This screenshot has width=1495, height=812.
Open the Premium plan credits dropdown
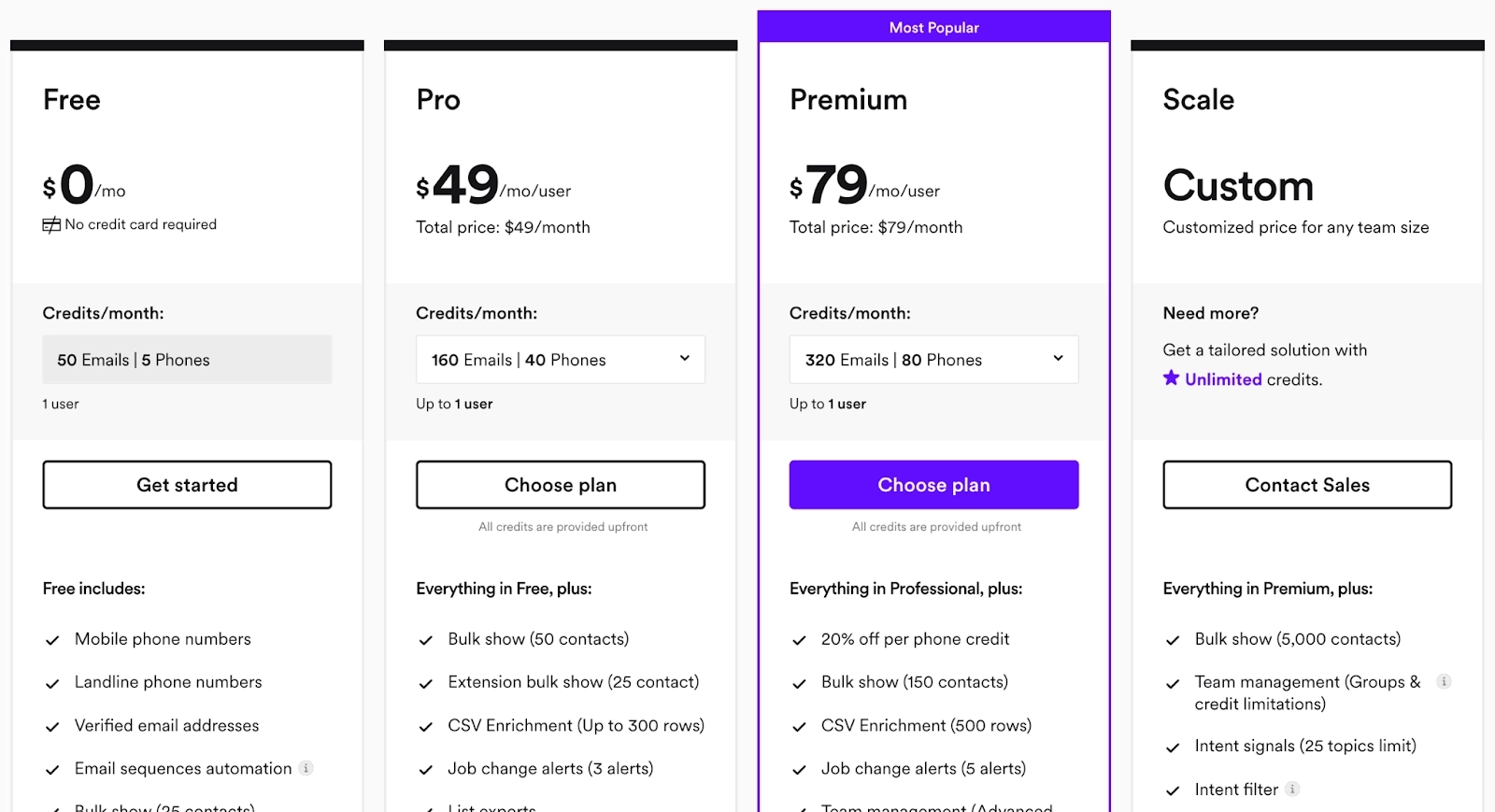tap(934, 360)
